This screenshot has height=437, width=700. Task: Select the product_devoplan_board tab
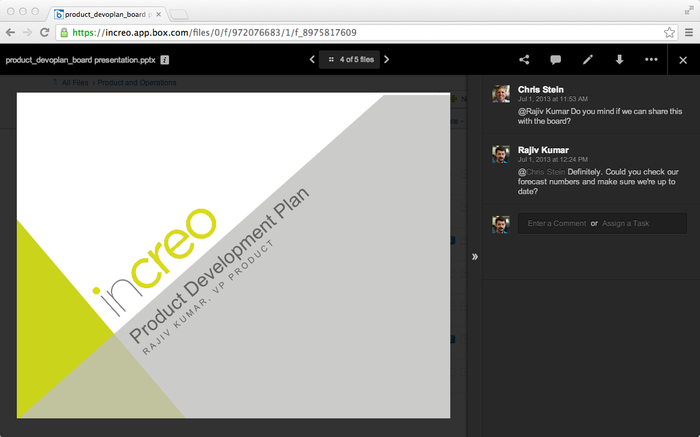105,14
